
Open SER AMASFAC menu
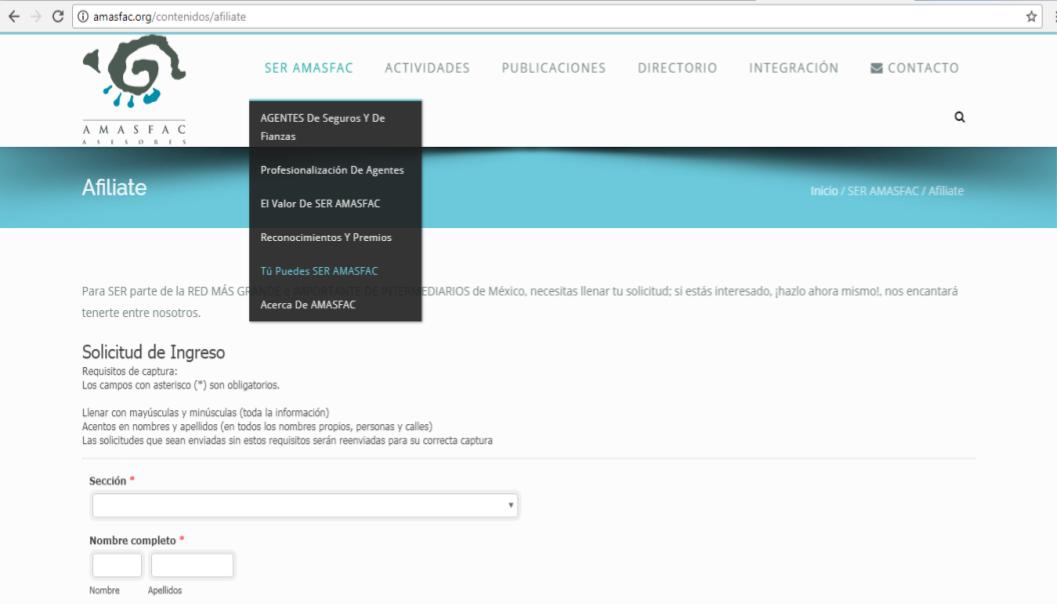coord(309,68)
